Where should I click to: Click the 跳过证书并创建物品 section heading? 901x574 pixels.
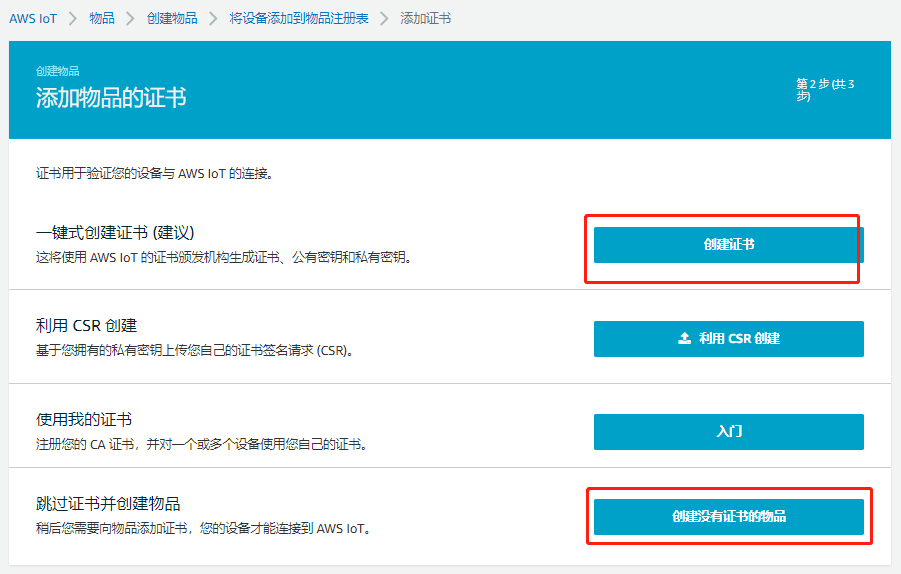pyautogui.click(x=107, y=503)
